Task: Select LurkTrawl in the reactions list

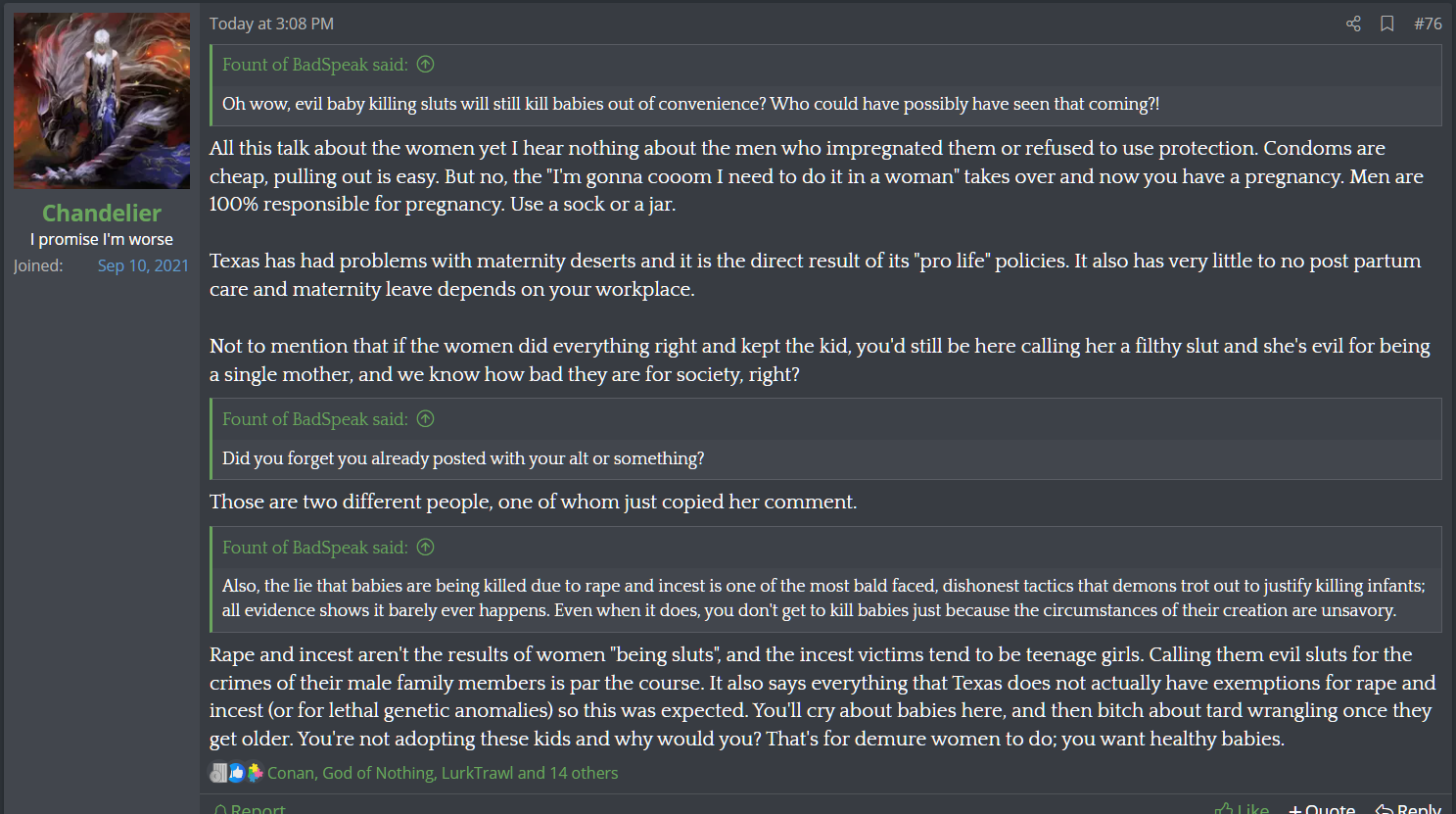Action: [x=477, y=773]
